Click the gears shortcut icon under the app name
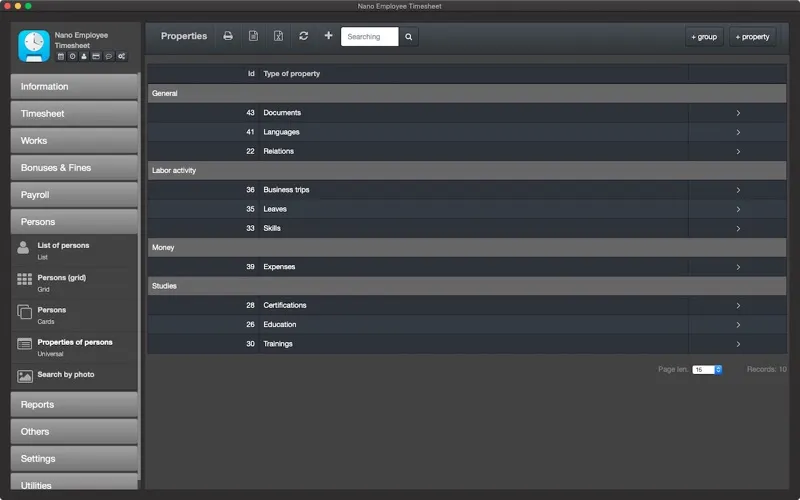800x500 pixels. 121,57
